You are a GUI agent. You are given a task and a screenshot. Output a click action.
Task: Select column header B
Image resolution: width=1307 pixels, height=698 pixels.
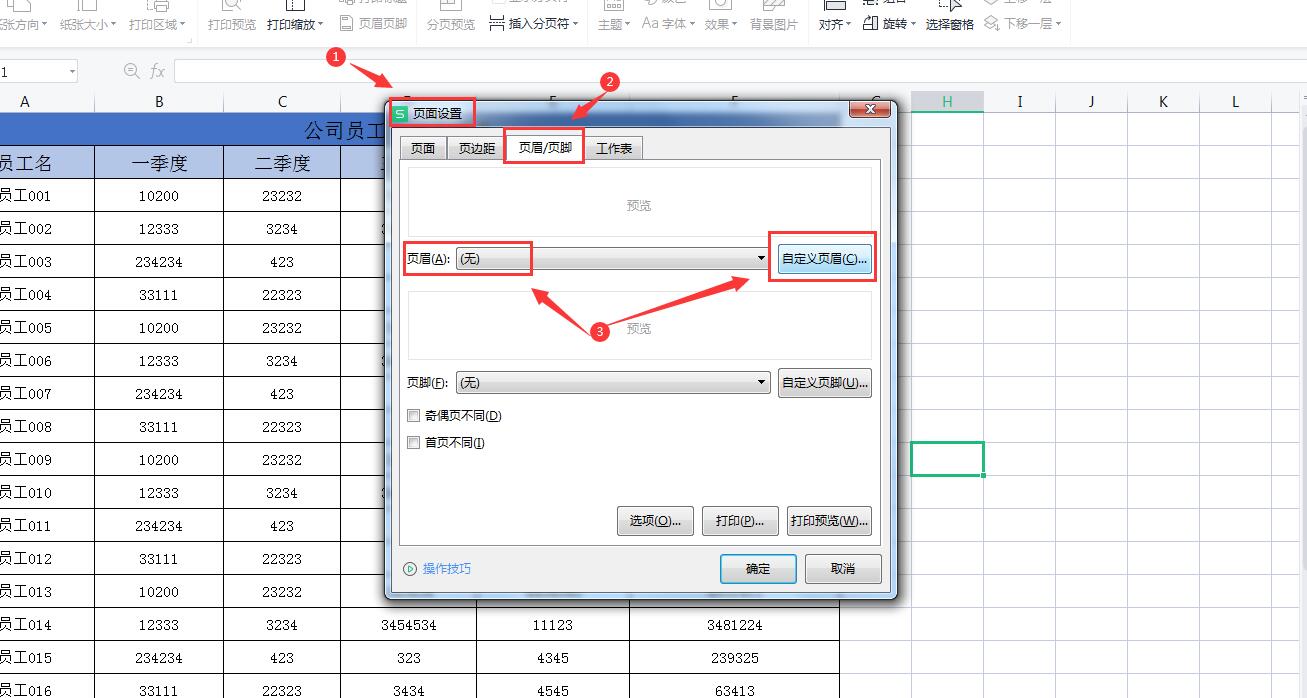pyautogui.click(x=159, y=101)
